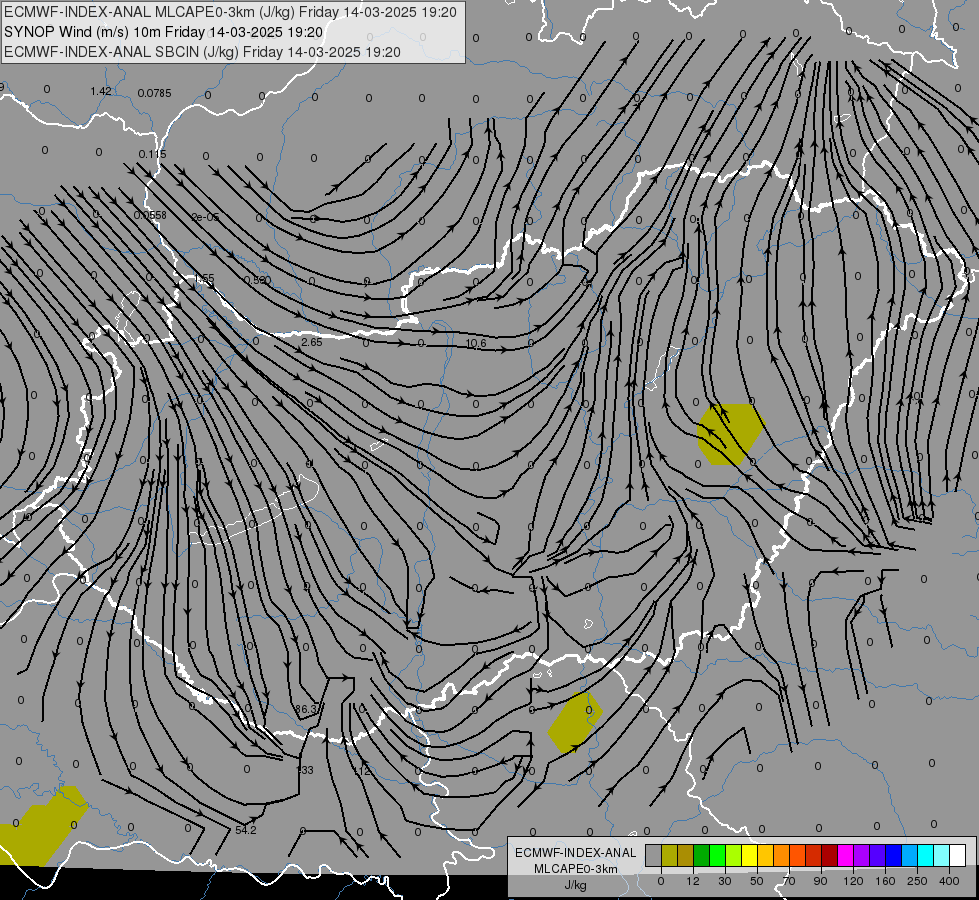979x900 pixels.
Task: Click the SBCIN title line
Action: [202, 52]
